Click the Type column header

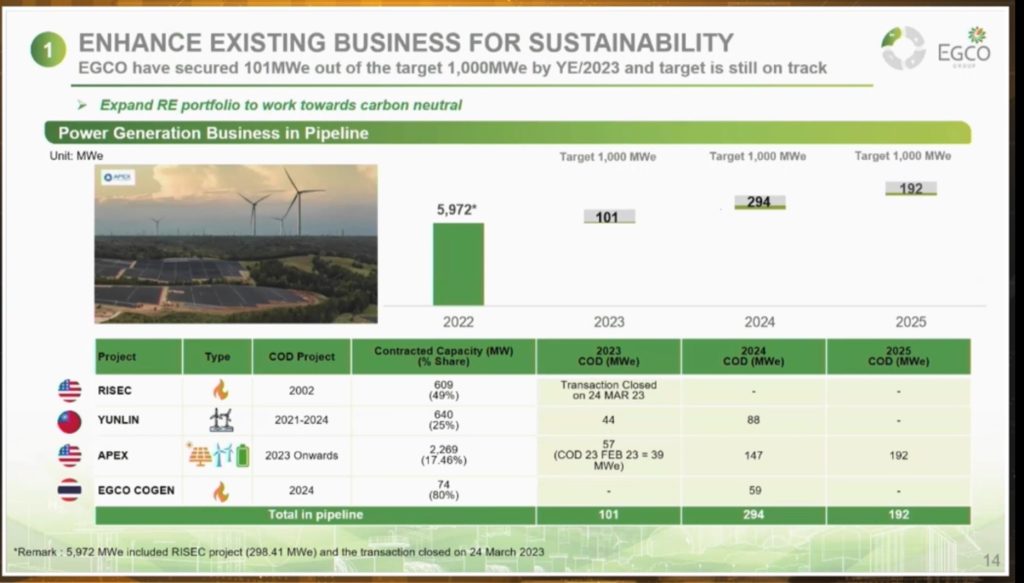pos(217,356)
